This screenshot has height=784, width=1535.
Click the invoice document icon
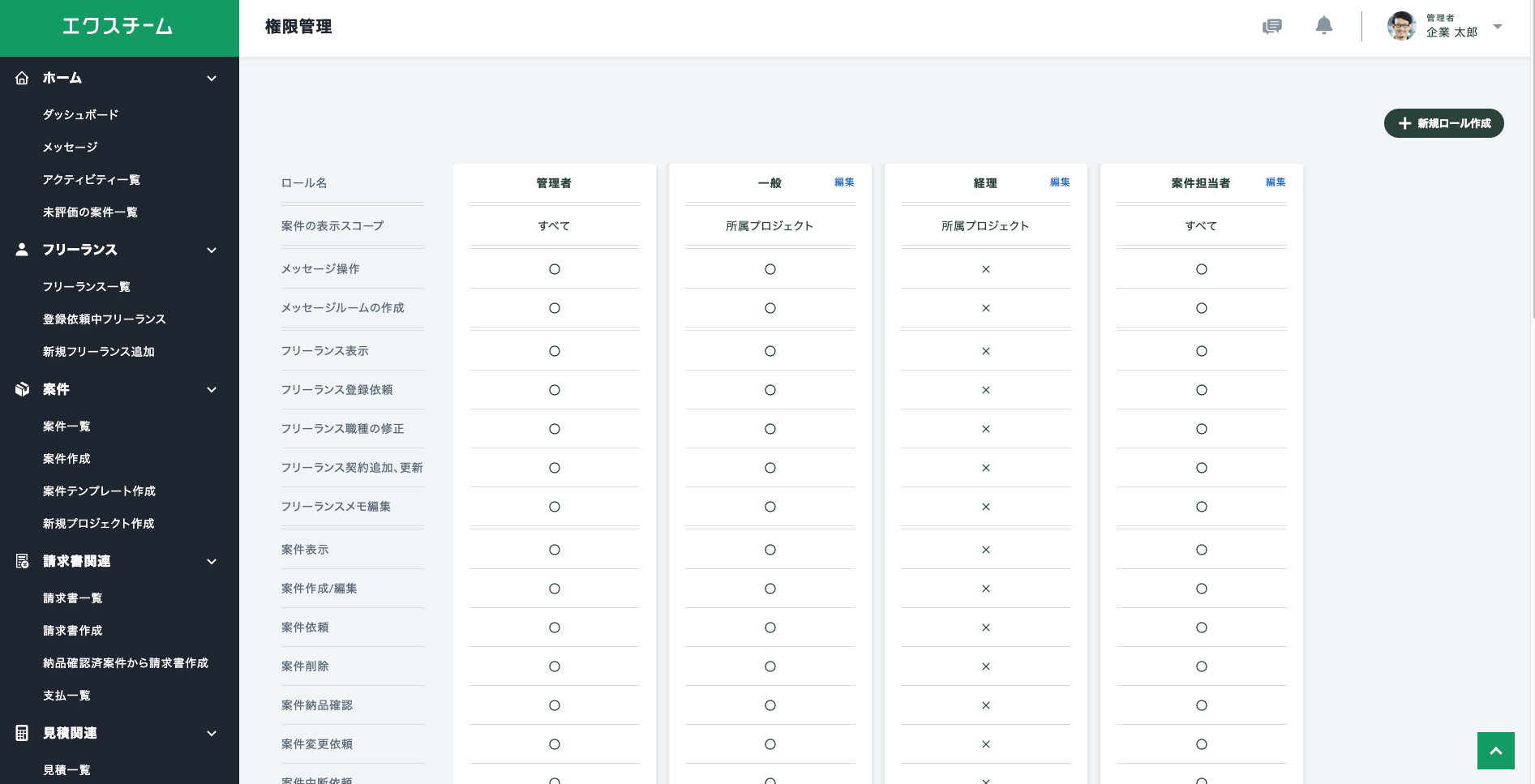pyautogui.click(x=22, y=562)
